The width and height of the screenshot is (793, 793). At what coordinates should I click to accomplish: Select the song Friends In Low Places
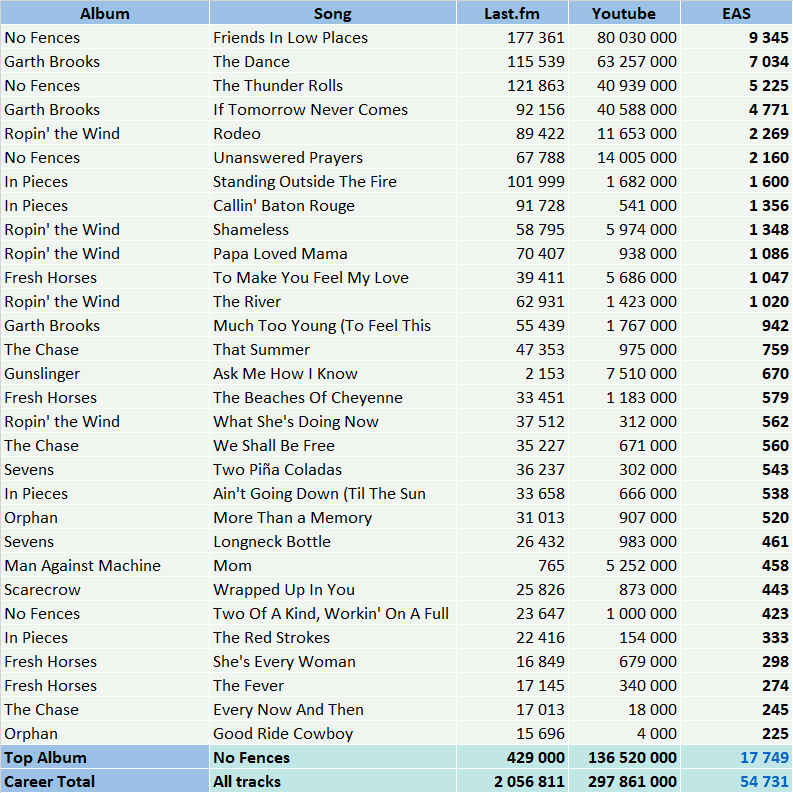(333, 37)
